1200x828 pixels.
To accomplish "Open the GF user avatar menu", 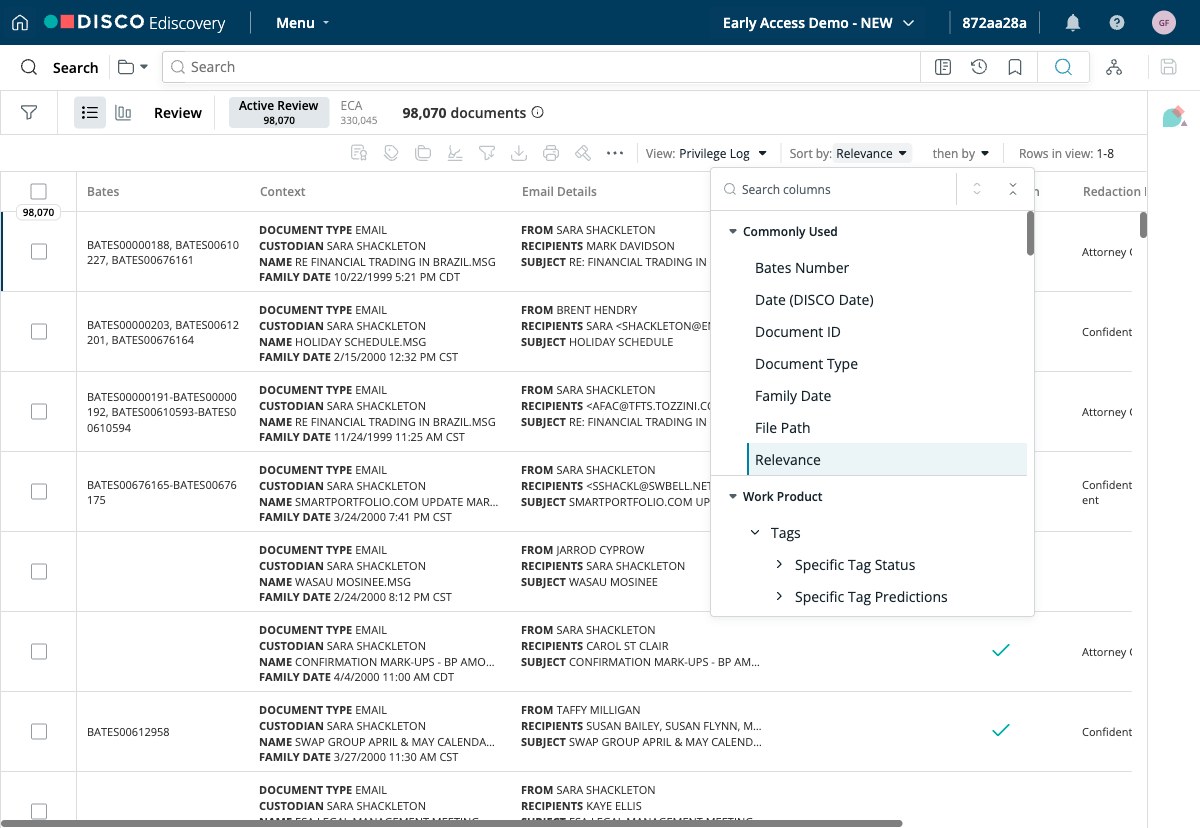I will click(x=1164, y=22).
